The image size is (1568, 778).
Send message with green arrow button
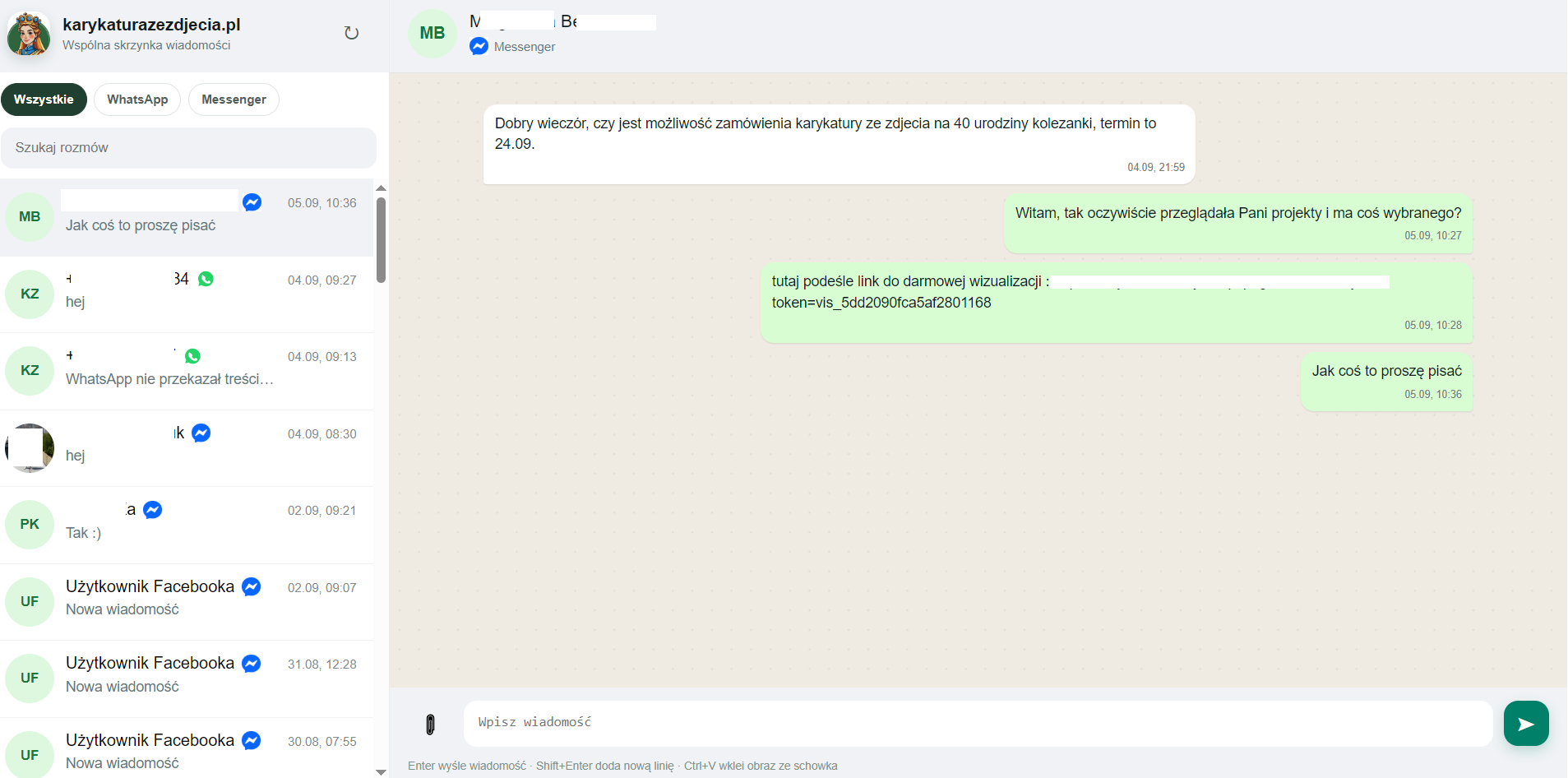1526,724
